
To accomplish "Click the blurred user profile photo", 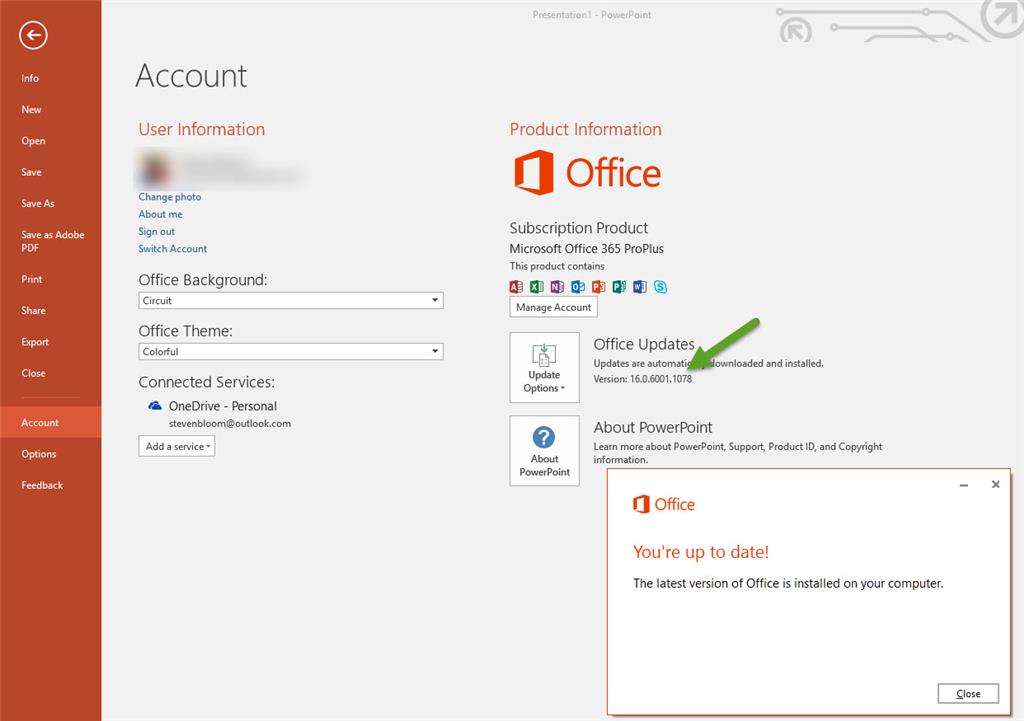I will 155,168.
